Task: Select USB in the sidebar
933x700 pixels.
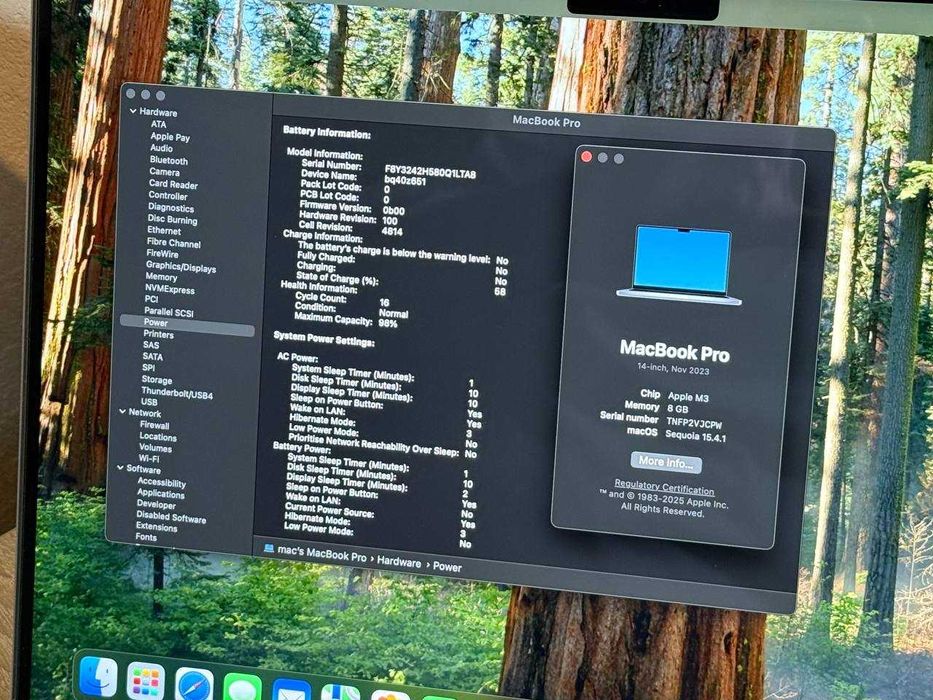Action: (149, 402)
